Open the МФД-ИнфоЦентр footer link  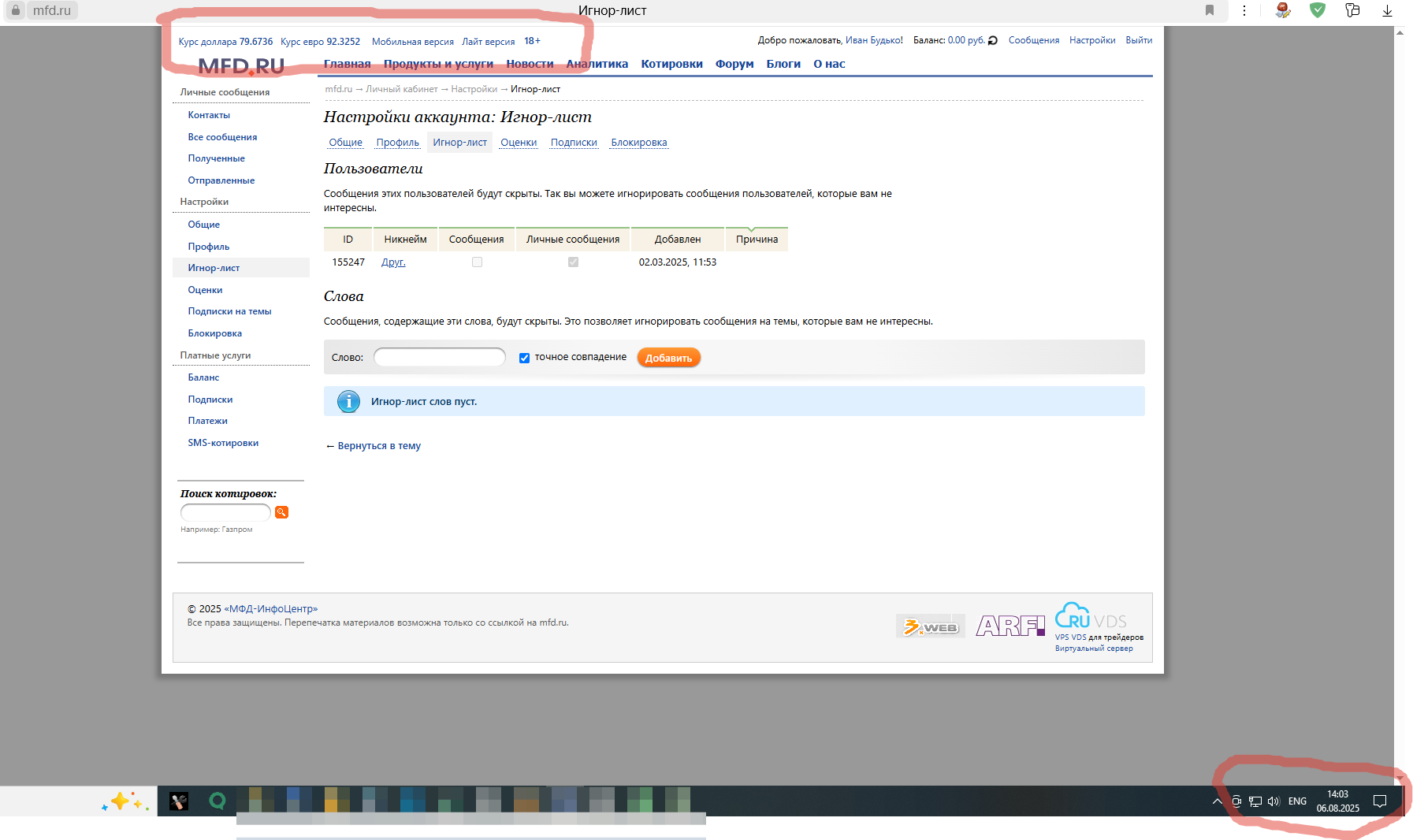click(271, 609)
